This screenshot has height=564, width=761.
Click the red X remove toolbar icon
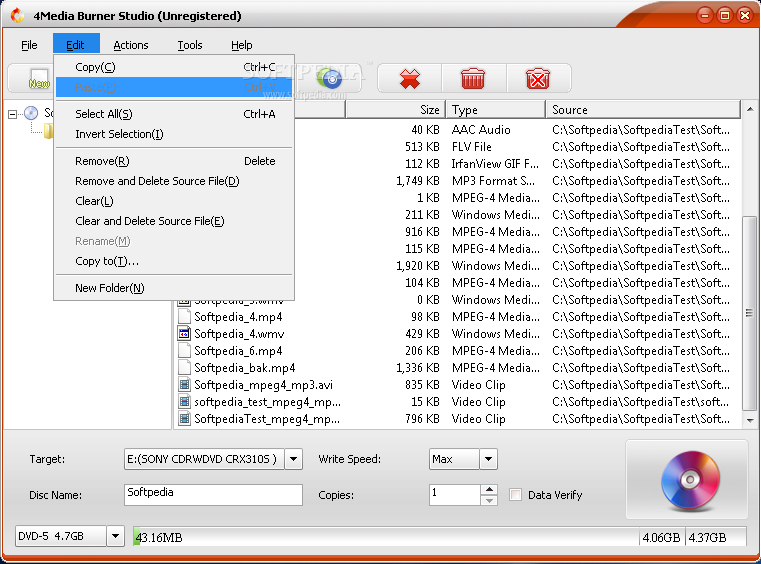[x=410, y=79]
